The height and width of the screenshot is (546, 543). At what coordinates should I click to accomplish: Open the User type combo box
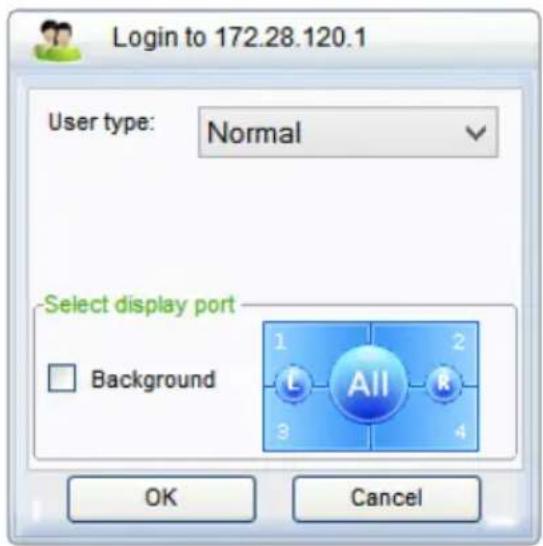click(348, 132)
